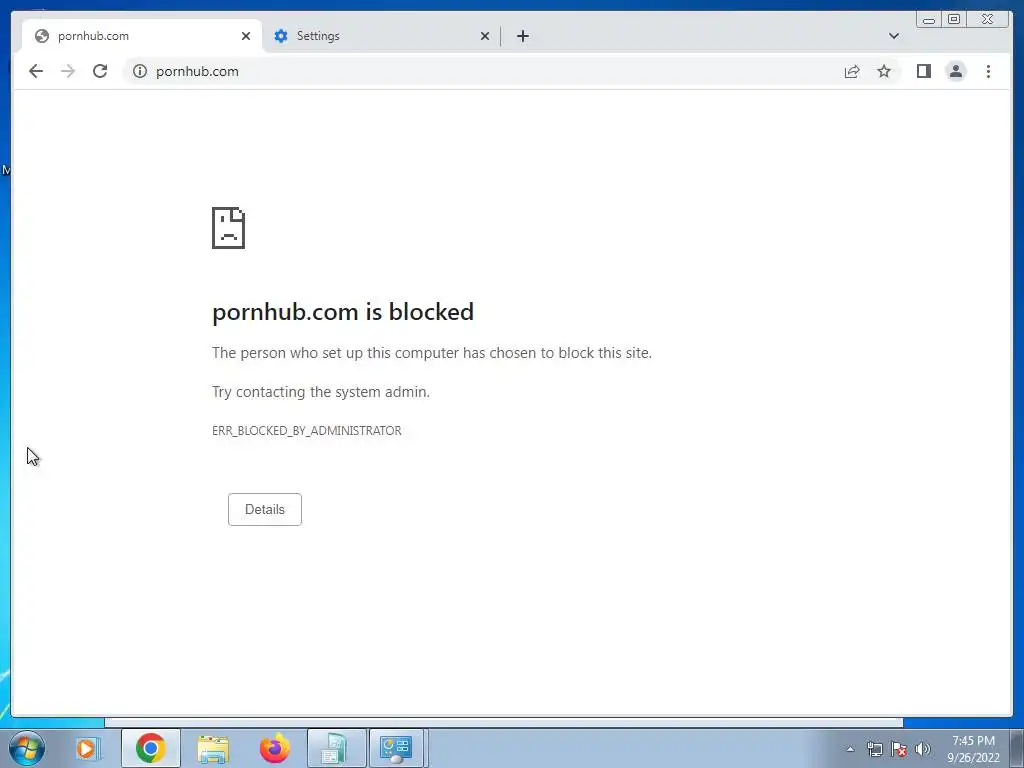Image resolution: width=1024 pixels, height=768 pixels.
Task: Close the Settings tab
Action: (x=485, y=36)
